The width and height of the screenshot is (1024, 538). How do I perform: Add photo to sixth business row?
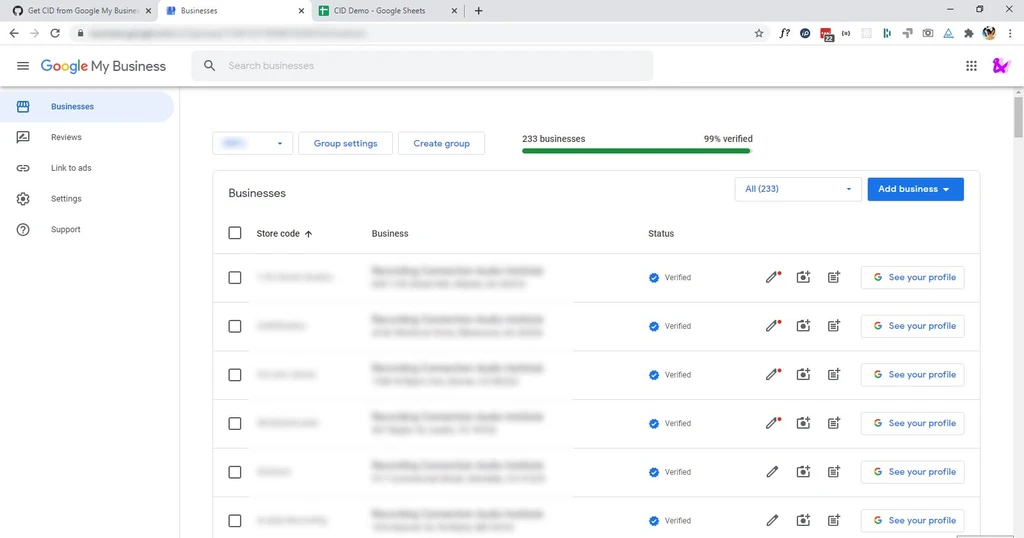(x=803, y=520)
